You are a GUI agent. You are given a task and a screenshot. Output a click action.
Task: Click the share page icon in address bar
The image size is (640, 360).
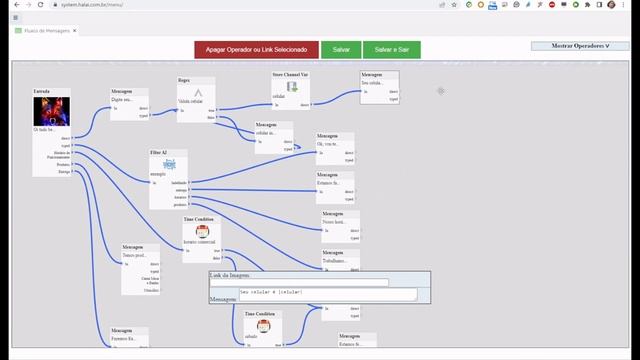click(442, 5)
